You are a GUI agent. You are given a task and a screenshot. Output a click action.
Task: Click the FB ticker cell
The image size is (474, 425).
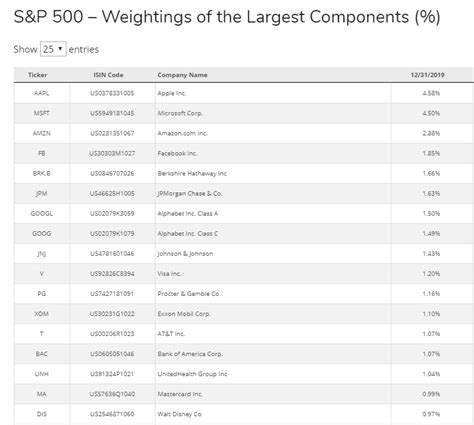(42, 153)
